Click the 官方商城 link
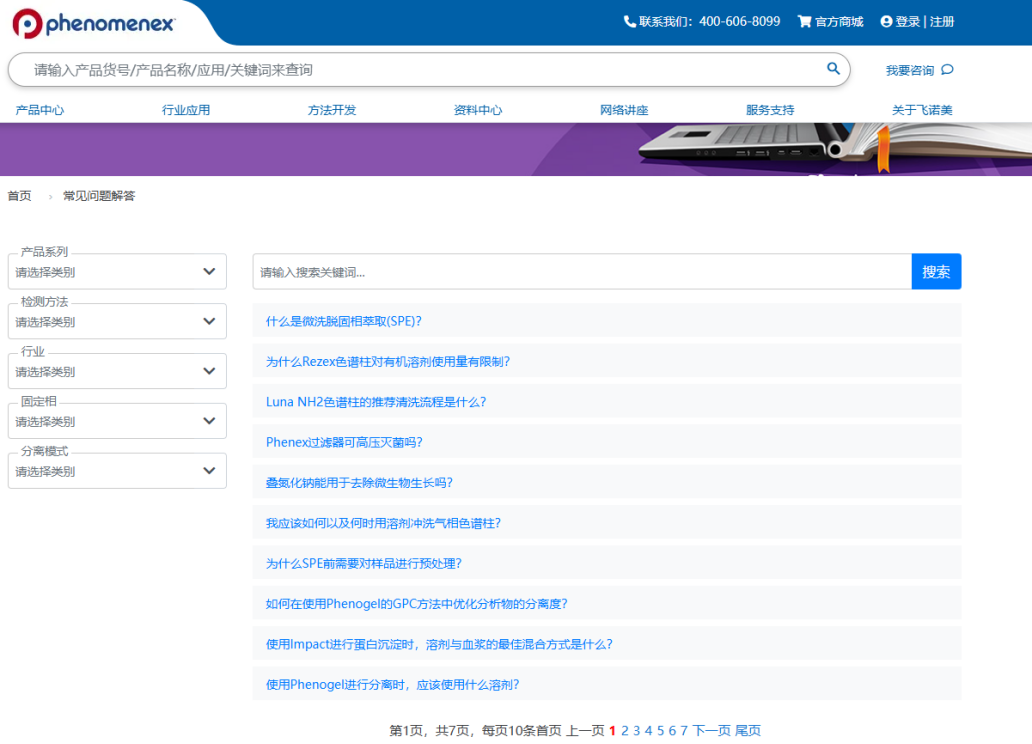1032x744 pixels. [x=839, y=22]
